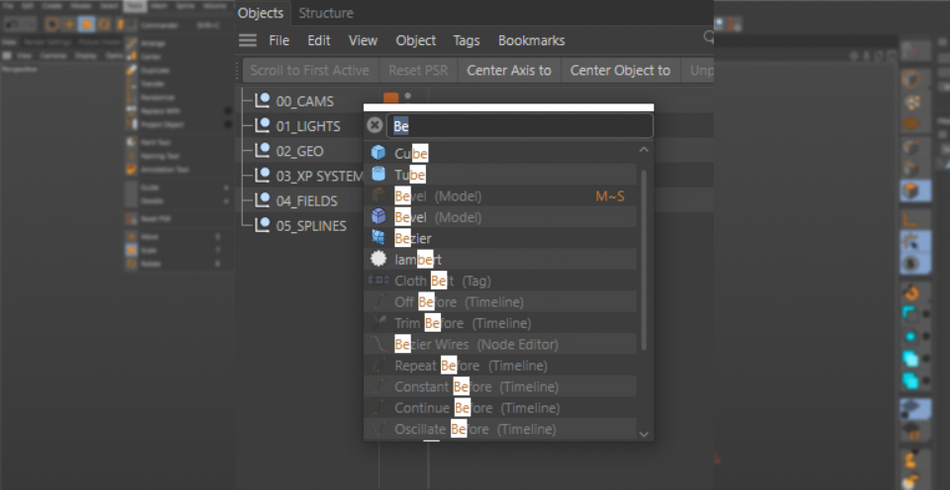
Task: Select the Move tool icon in main toolbar
Action: [70, 24]
